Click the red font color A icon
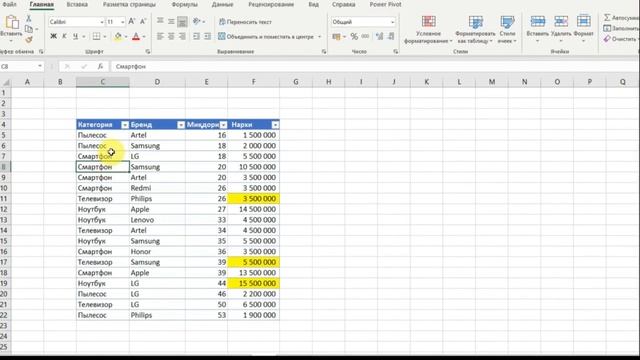The image size is (640, 360). click(x=136, y=37)
